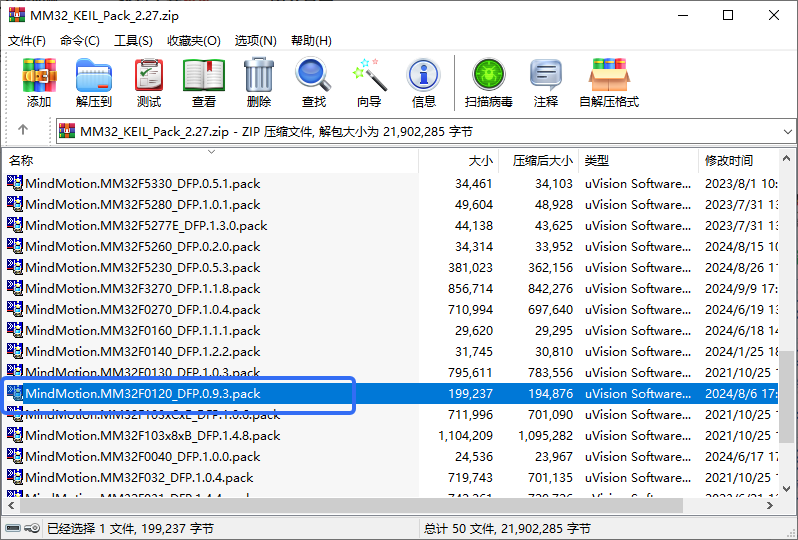Show archive Info (信息) icon

(424, 82)
